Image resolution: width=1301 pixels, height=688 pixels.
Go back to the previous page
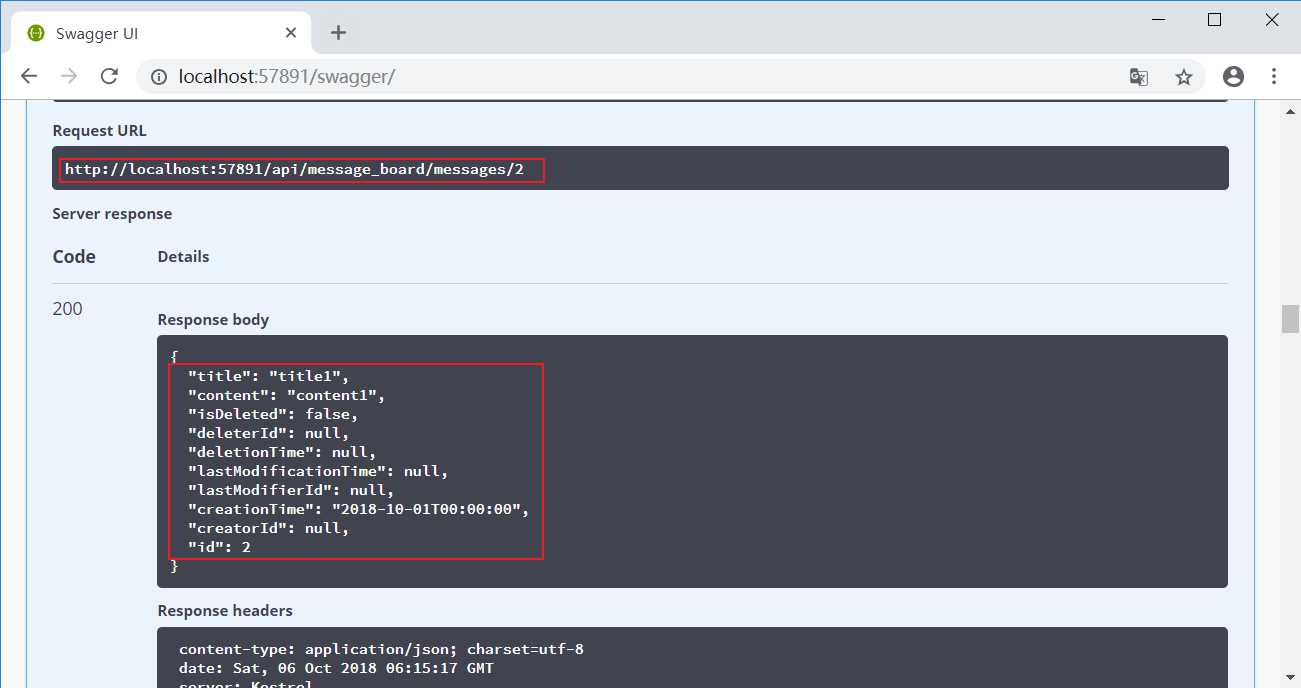[28, 76]
